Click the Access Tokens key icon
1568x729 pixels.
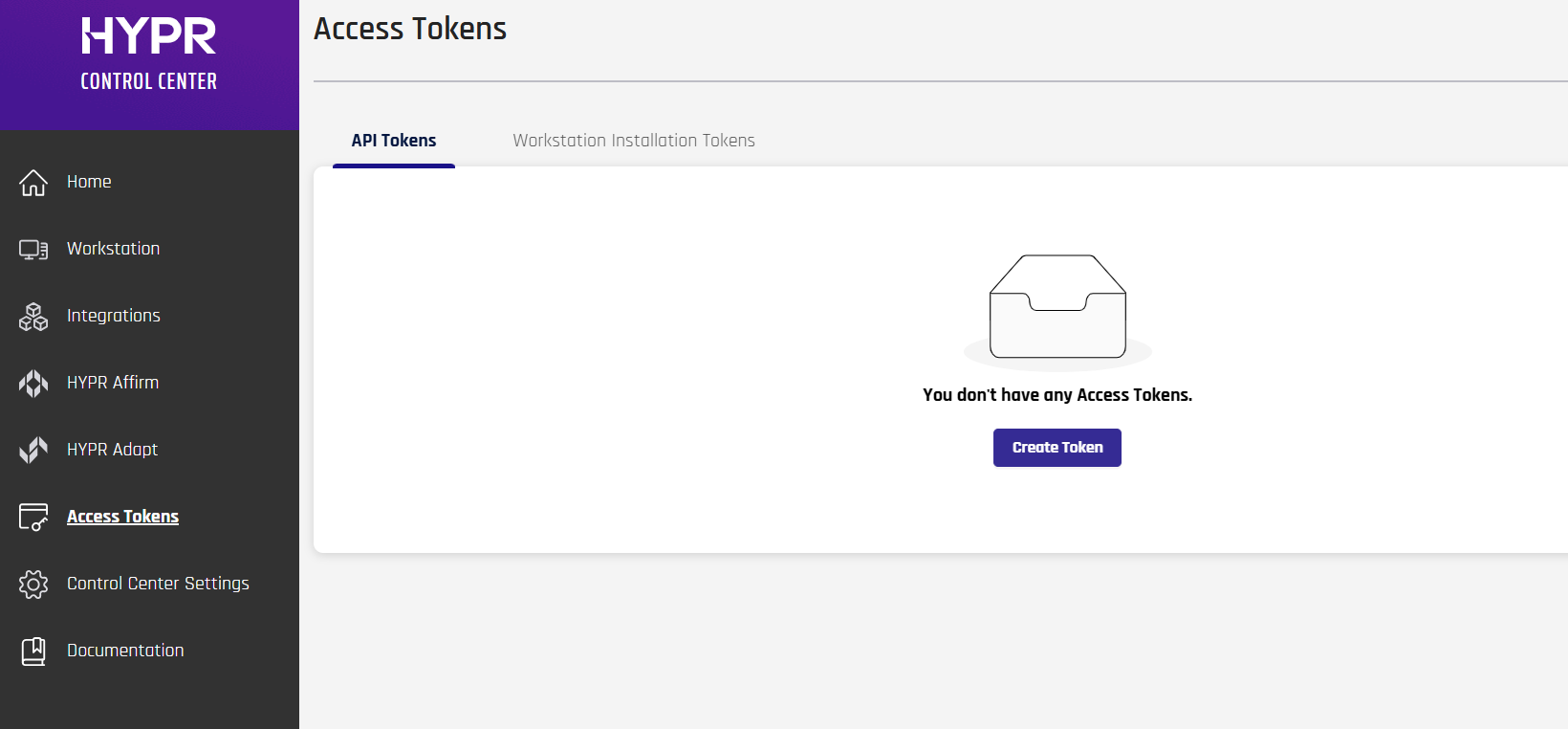tap(33, 517)
